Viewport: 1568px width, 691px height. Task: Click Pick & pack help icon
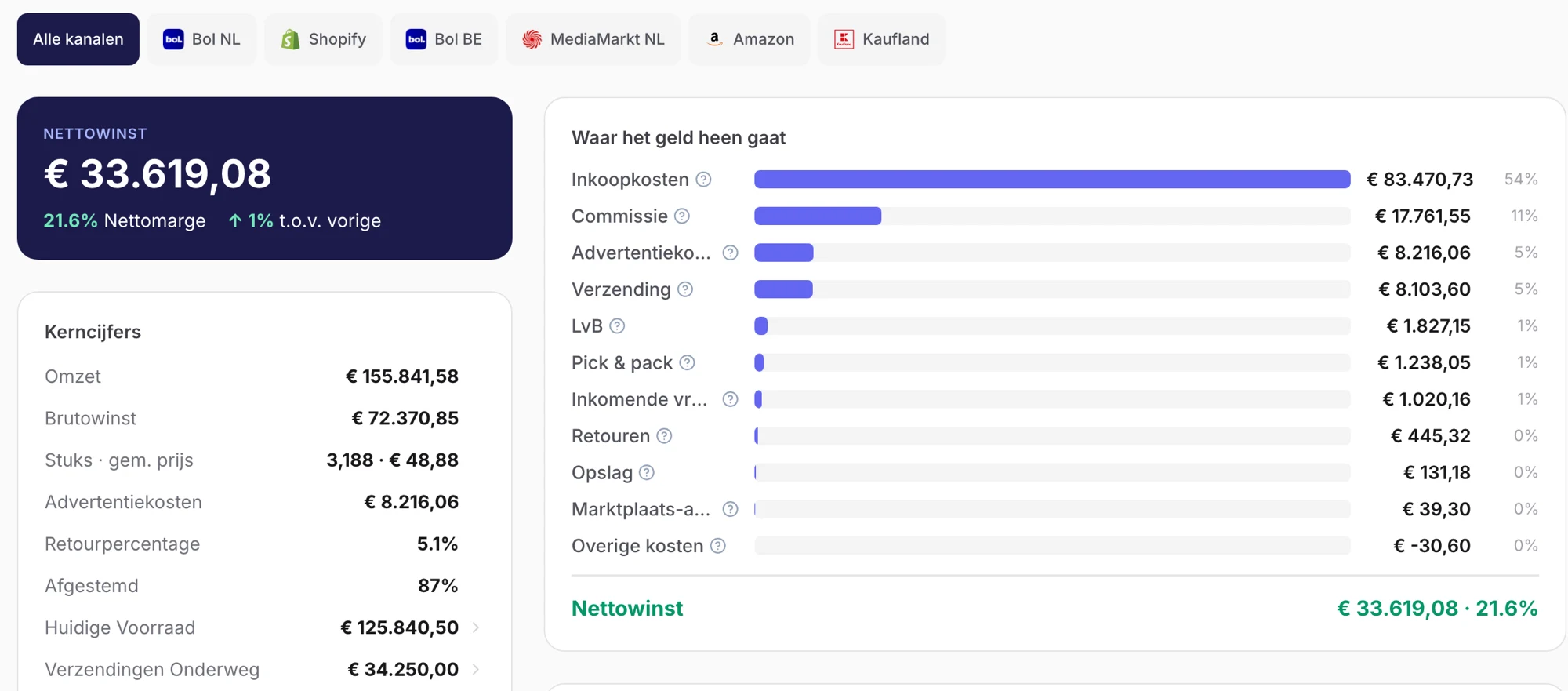[x=688, y=362]
